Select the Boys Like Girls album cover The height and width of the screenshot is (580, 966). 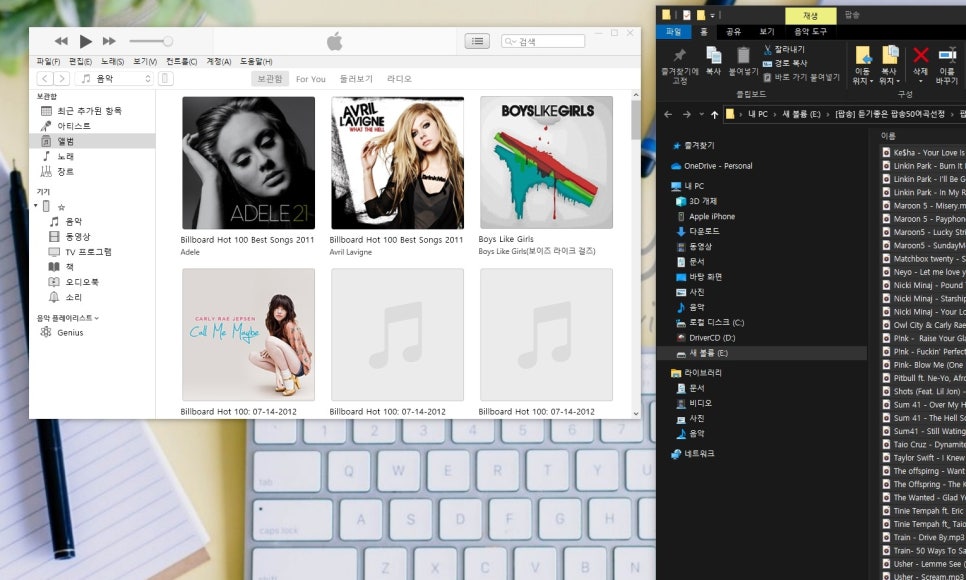pos(546,163)
